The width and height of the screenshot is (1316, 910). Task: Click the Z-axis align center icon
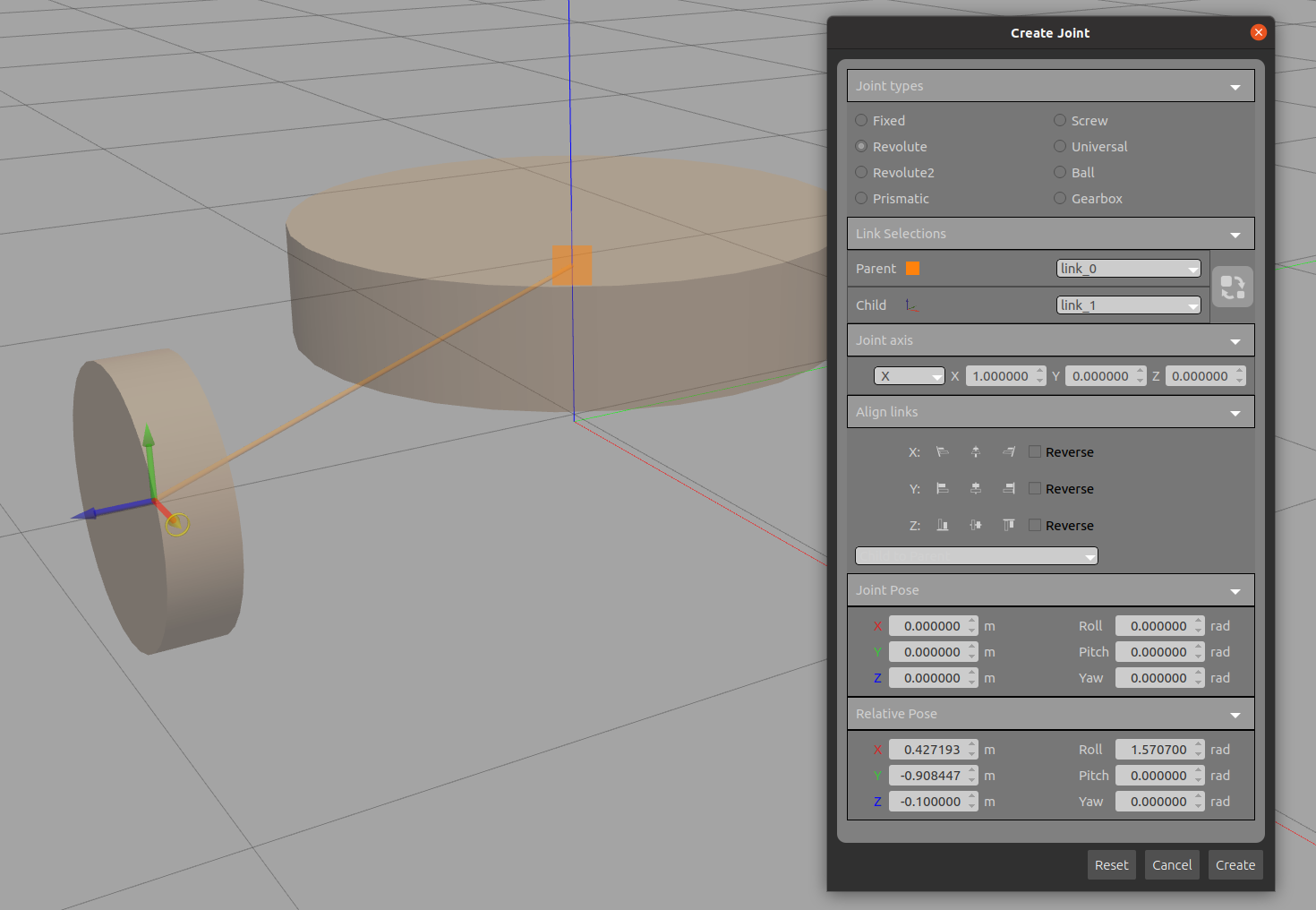tap(976, 526)
